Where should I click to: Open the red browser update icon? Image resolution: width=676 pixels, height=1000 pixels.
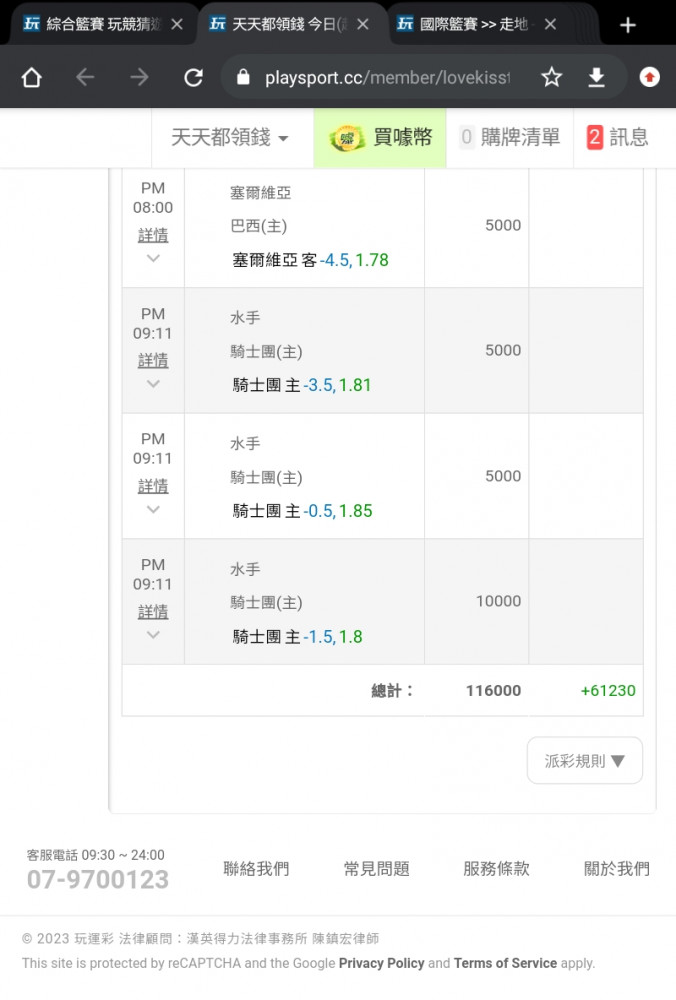point(649,78)
